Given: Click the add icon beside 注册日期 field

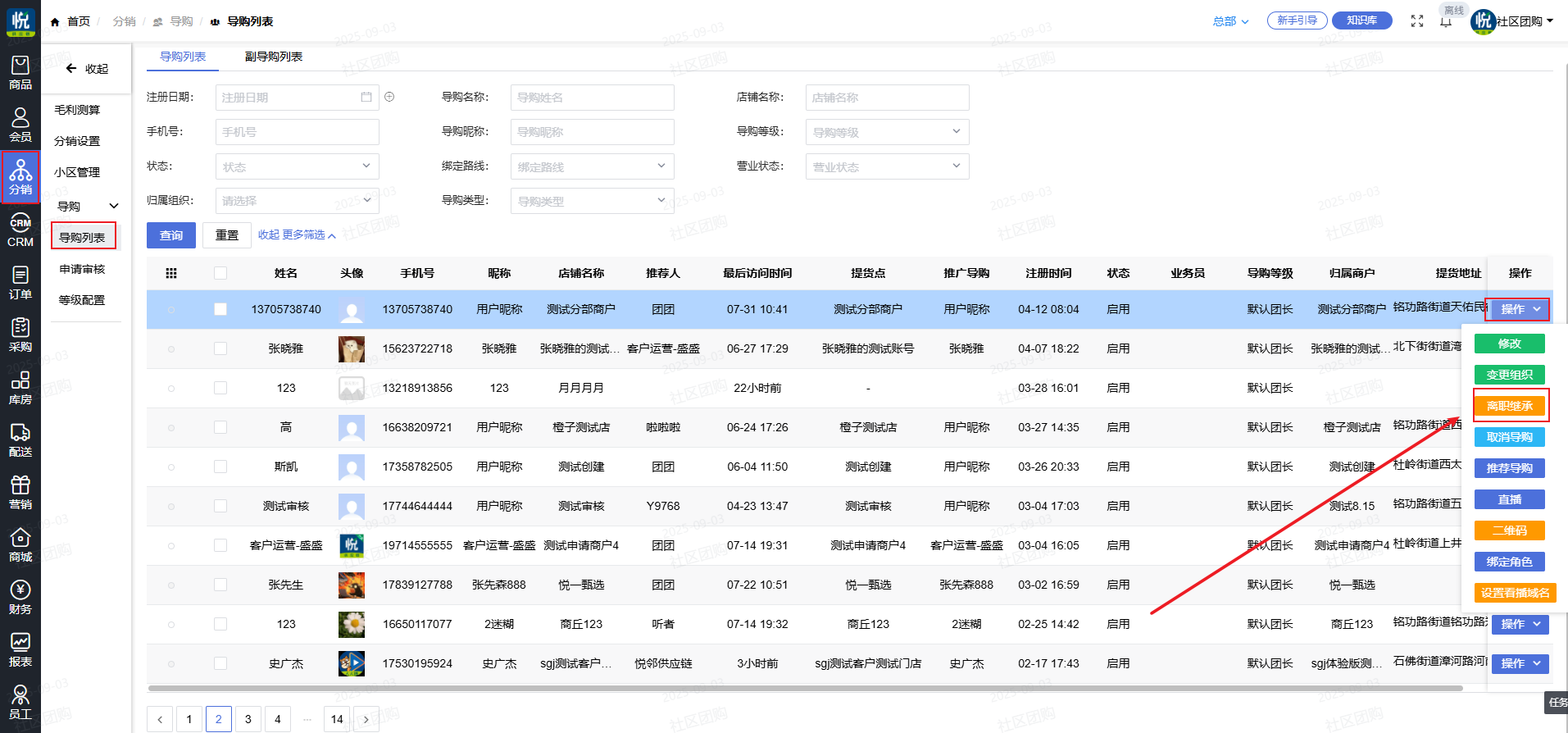Looking at the screenshot, I should 389,97.
